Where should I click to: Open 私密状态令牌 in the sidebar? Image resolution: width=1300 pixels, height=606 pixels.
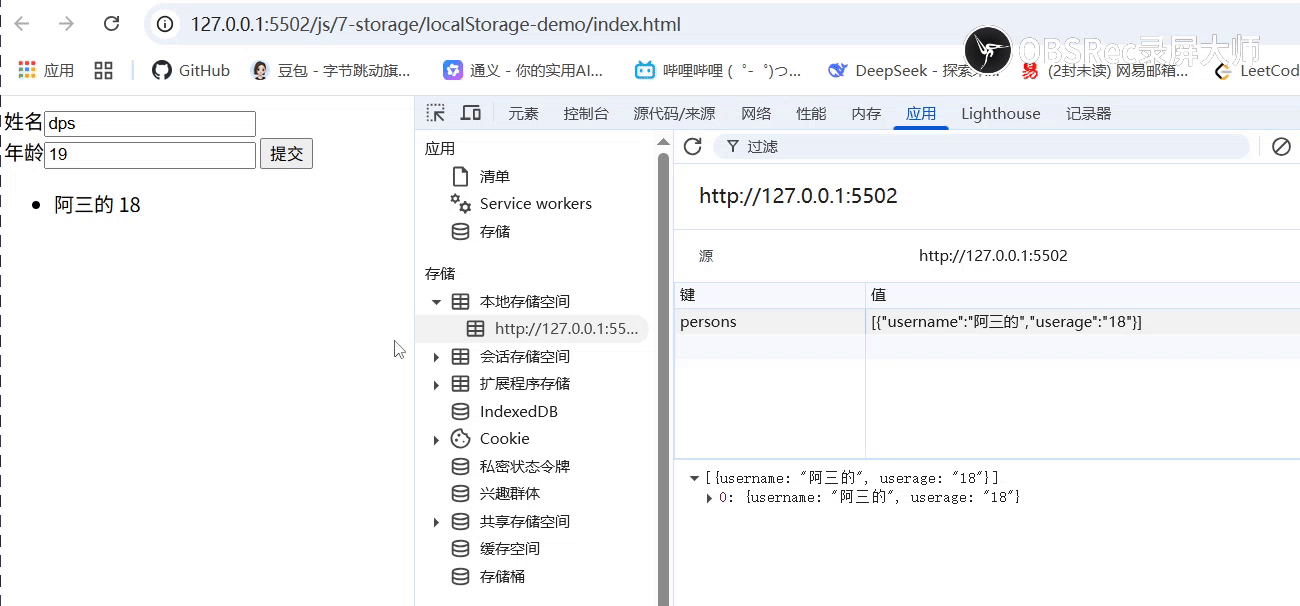coord(524,467)
